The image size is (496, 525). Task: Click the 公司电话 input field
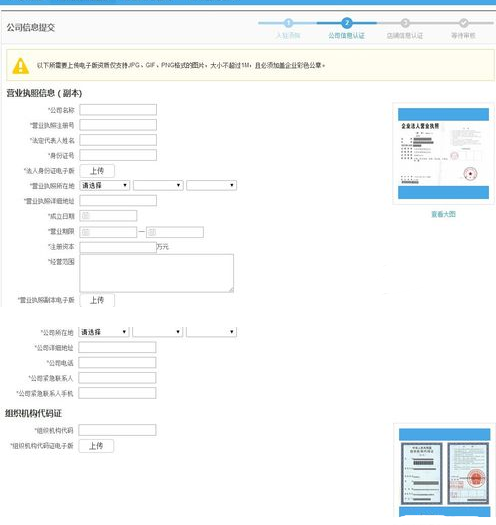[x=117, y=363]
